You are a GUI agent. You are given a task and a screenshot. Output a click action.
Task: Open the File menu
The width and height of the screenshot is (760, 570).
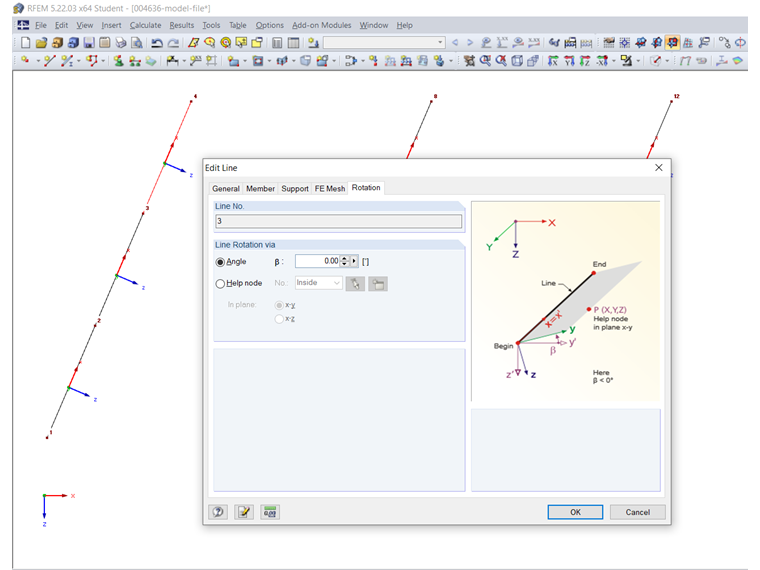click(41, 25)
